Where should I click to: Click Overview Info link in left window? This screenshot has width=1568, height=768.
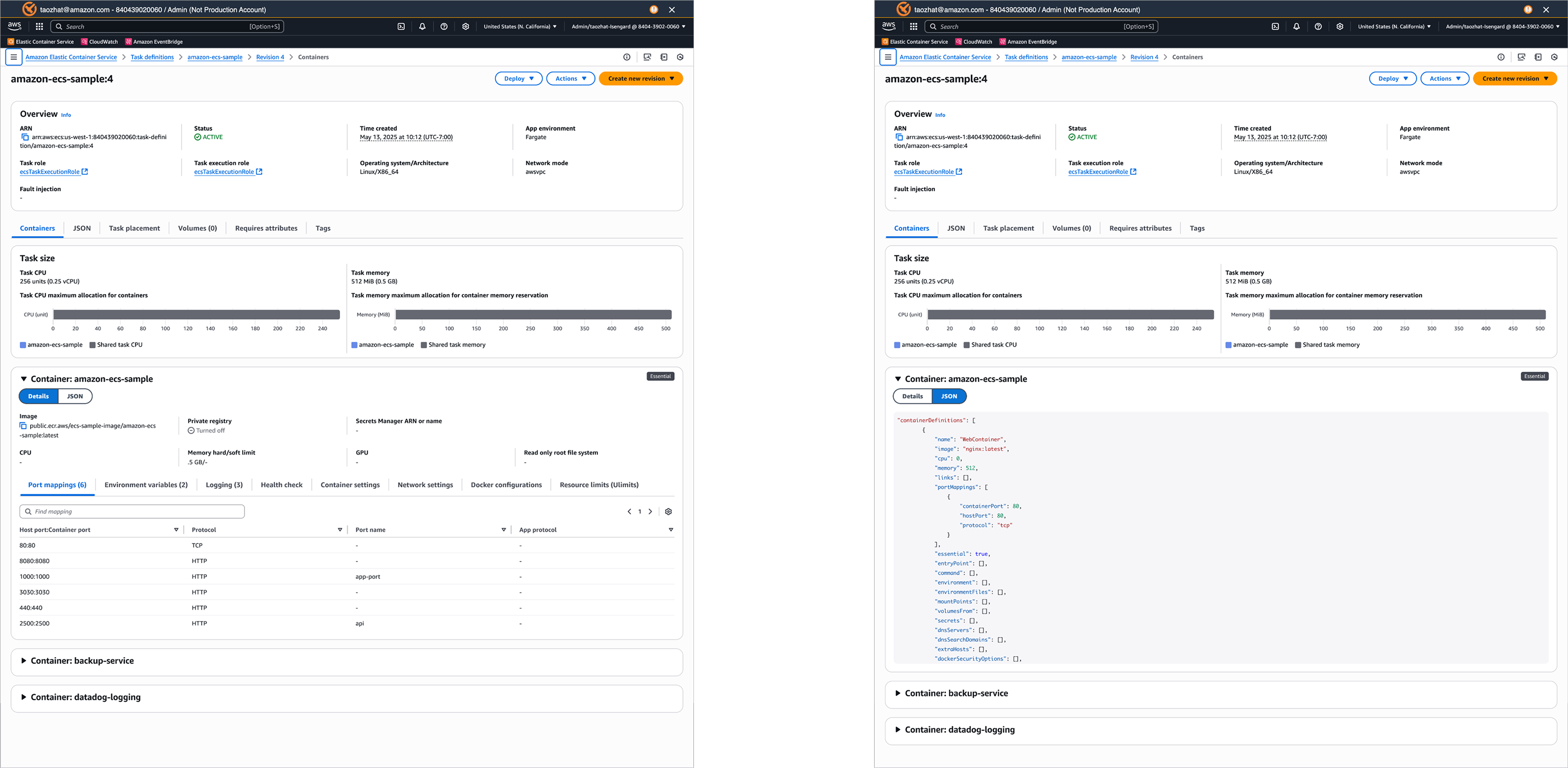point(66,115)
